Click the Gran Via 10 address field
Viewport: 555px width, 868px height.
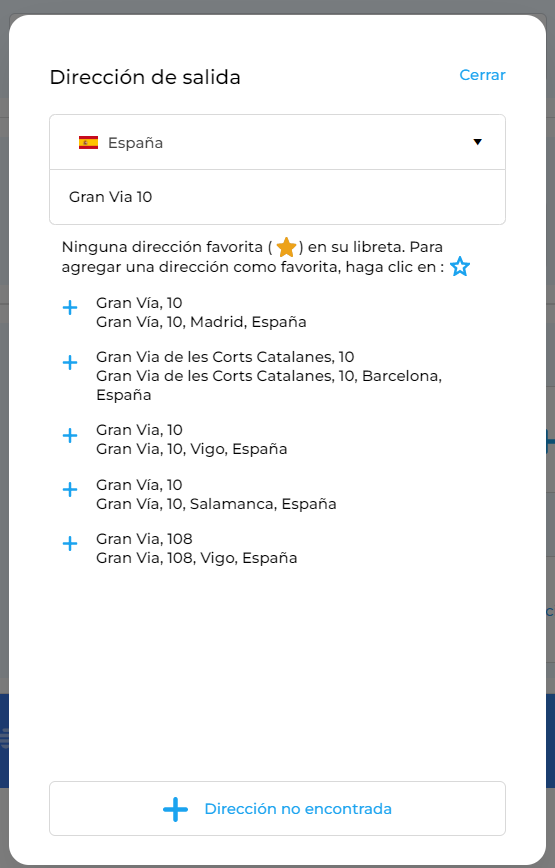277,197
